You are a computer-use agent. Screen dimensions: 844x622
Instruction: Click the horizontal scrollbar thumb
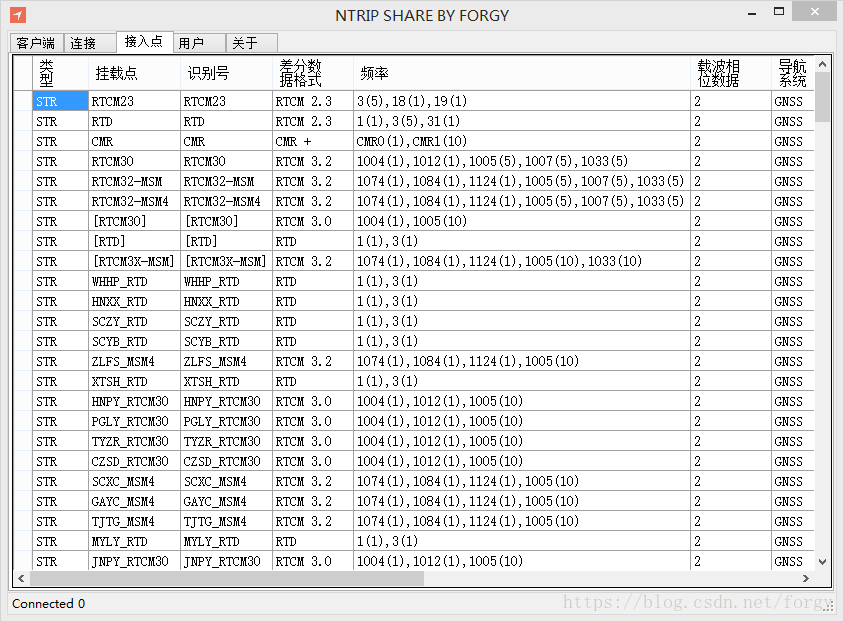point(227,578)
